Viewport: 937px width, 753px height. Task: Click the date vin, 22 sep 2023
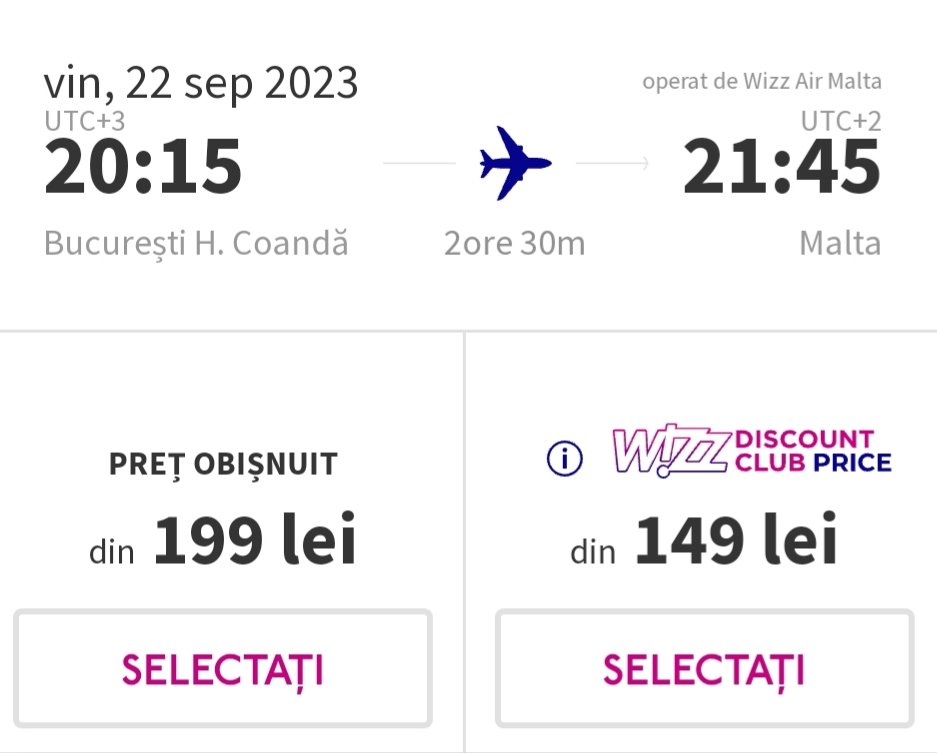[x=201, y=84]
